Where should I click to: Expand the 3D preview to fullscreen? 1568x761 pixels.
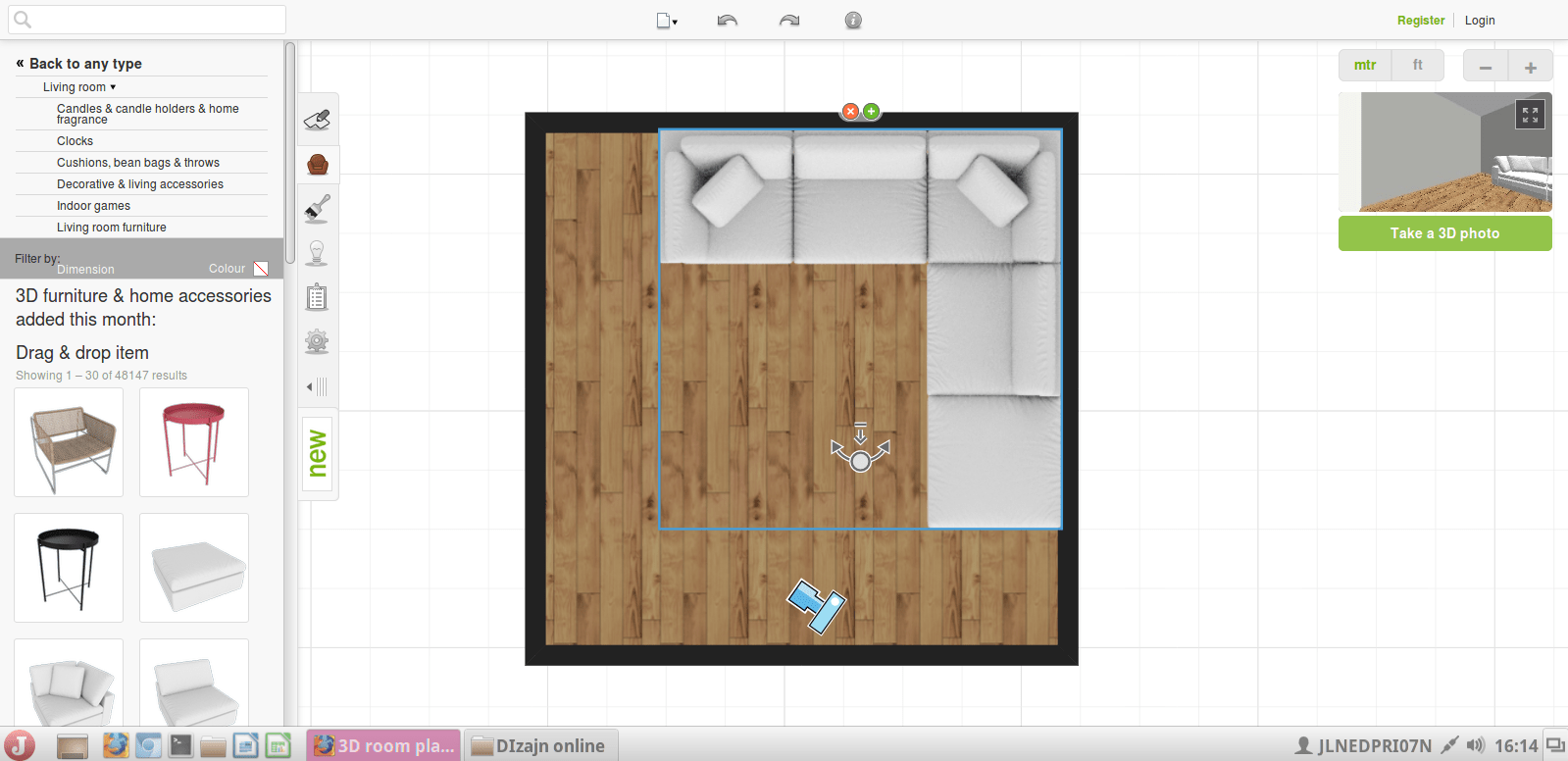tap(1530, 115)
